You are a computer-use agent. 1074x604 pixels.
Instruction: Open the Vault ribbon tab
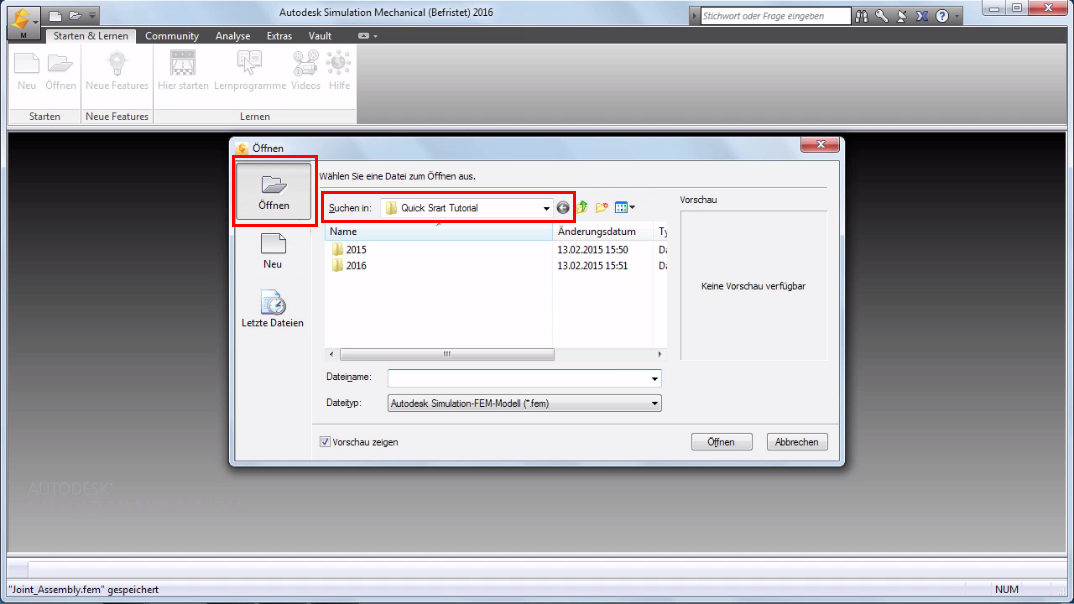(320, 36)
